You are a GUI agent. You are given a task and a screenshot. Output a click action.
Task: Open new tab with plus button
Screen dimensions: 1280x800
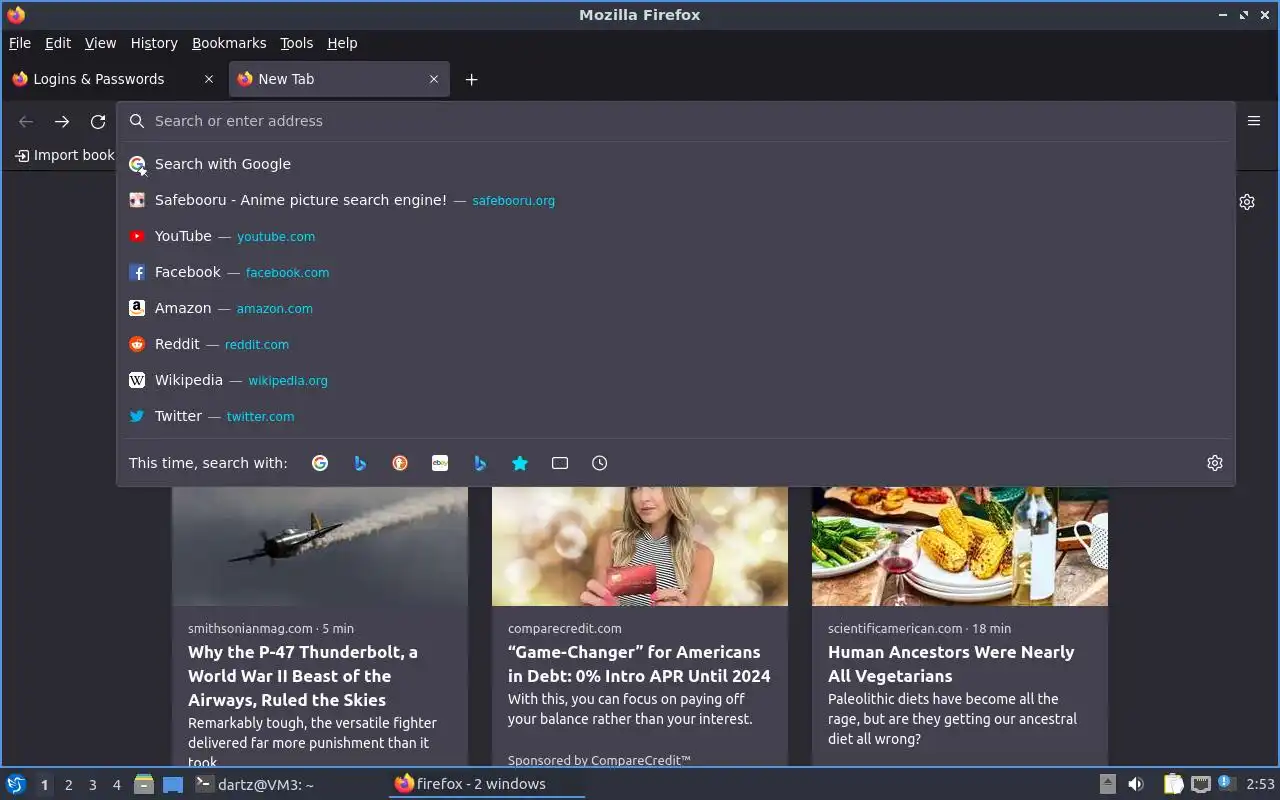coord(472,79)
